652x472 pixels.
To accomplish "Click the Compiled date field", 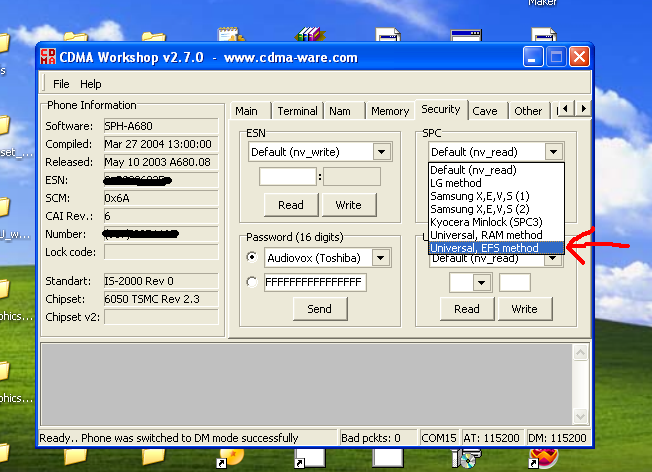I will 161,144.
